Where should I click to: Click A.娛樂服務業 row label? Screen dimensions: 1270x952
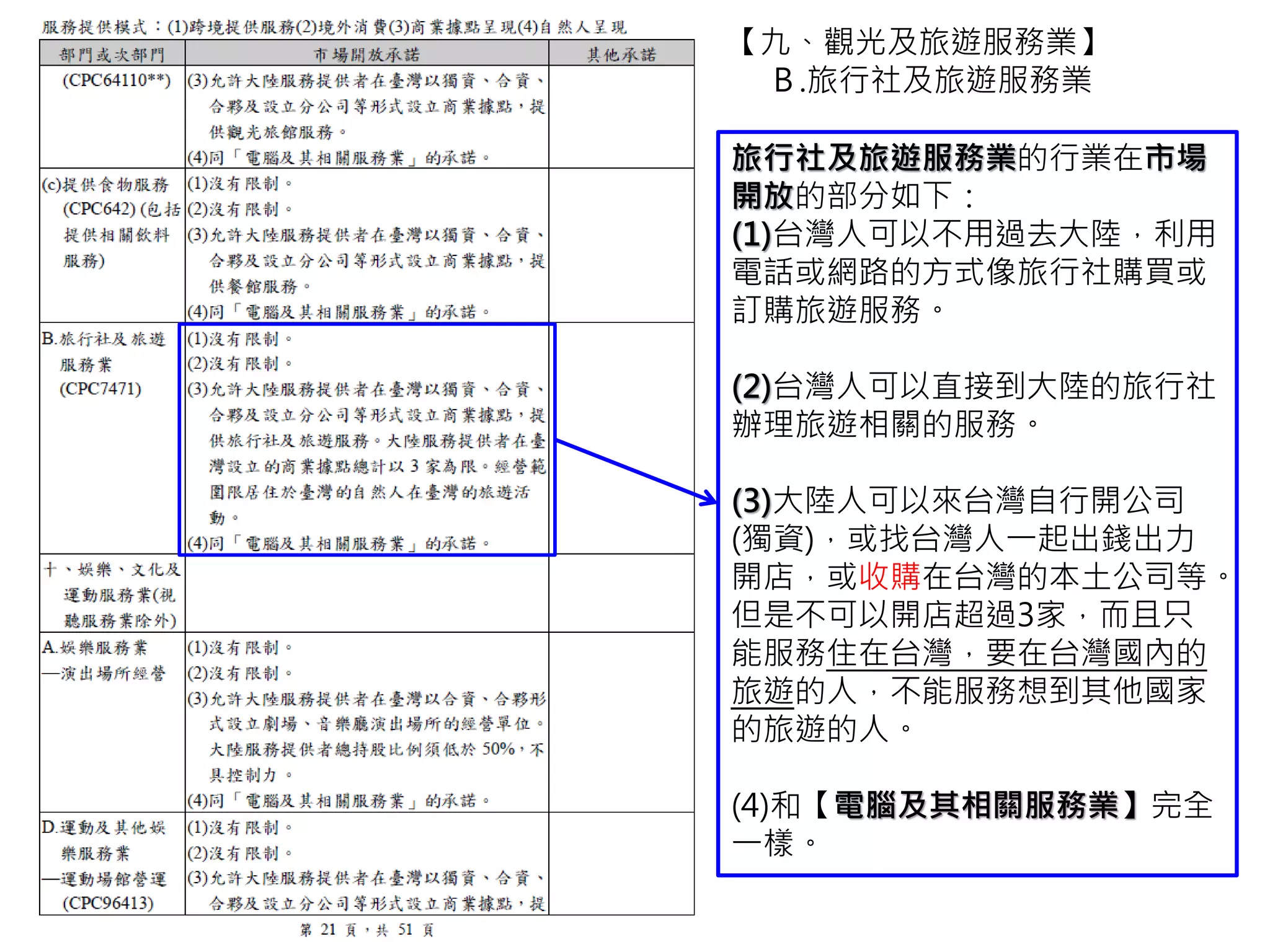pos(95,648)
